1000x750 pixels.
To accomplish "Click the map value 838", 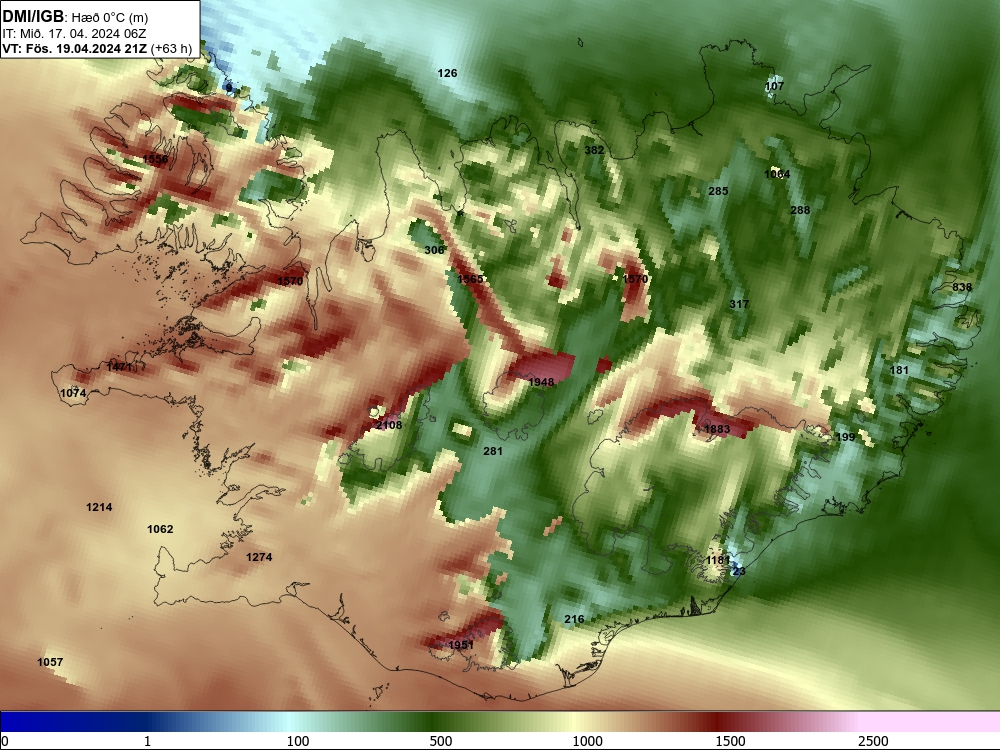I will pyautogui.click(x=962, y=287).
